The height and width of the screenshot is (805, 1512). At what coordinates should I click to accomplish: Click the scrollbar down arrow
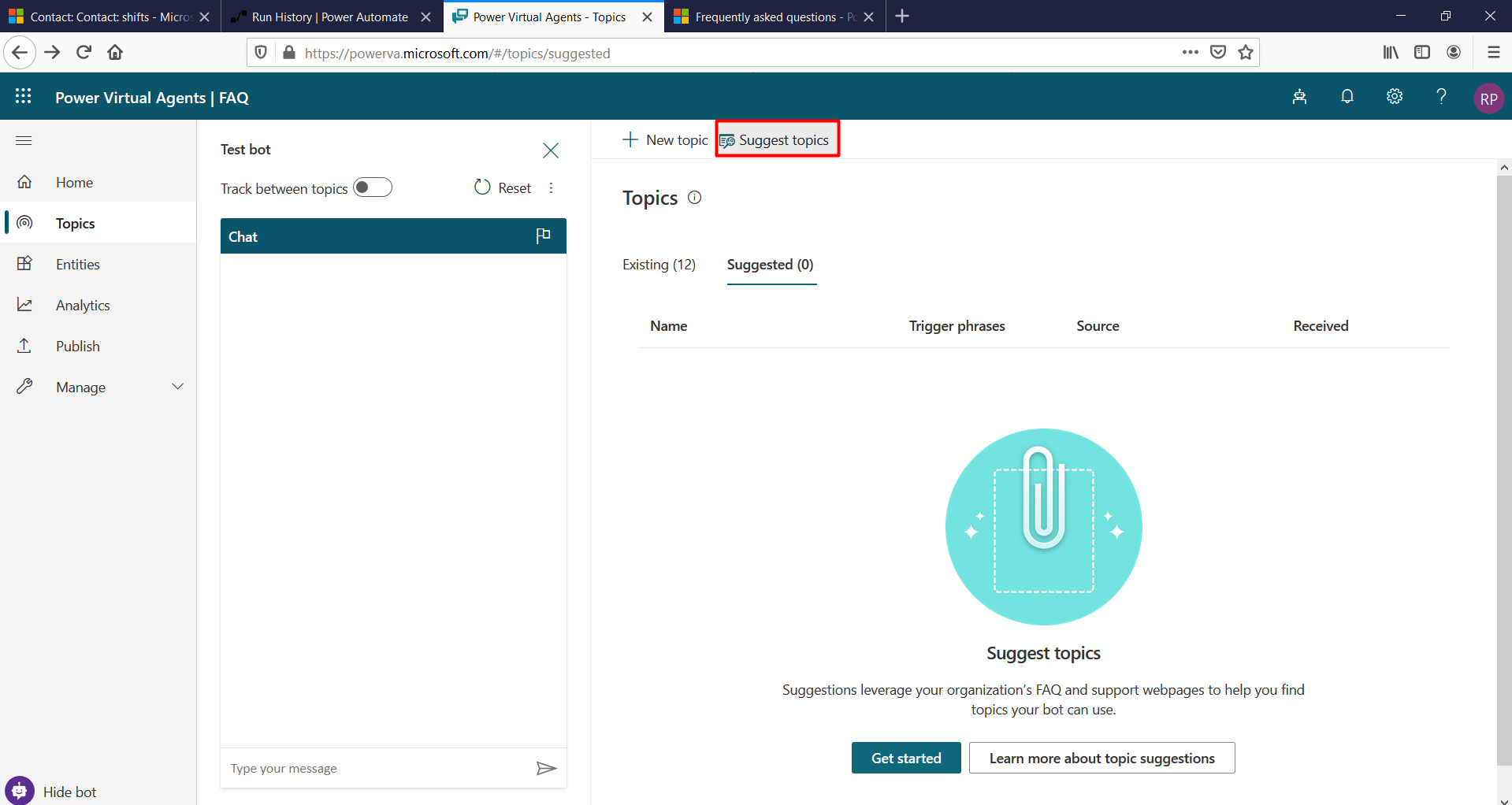(x=1504, y=801)
